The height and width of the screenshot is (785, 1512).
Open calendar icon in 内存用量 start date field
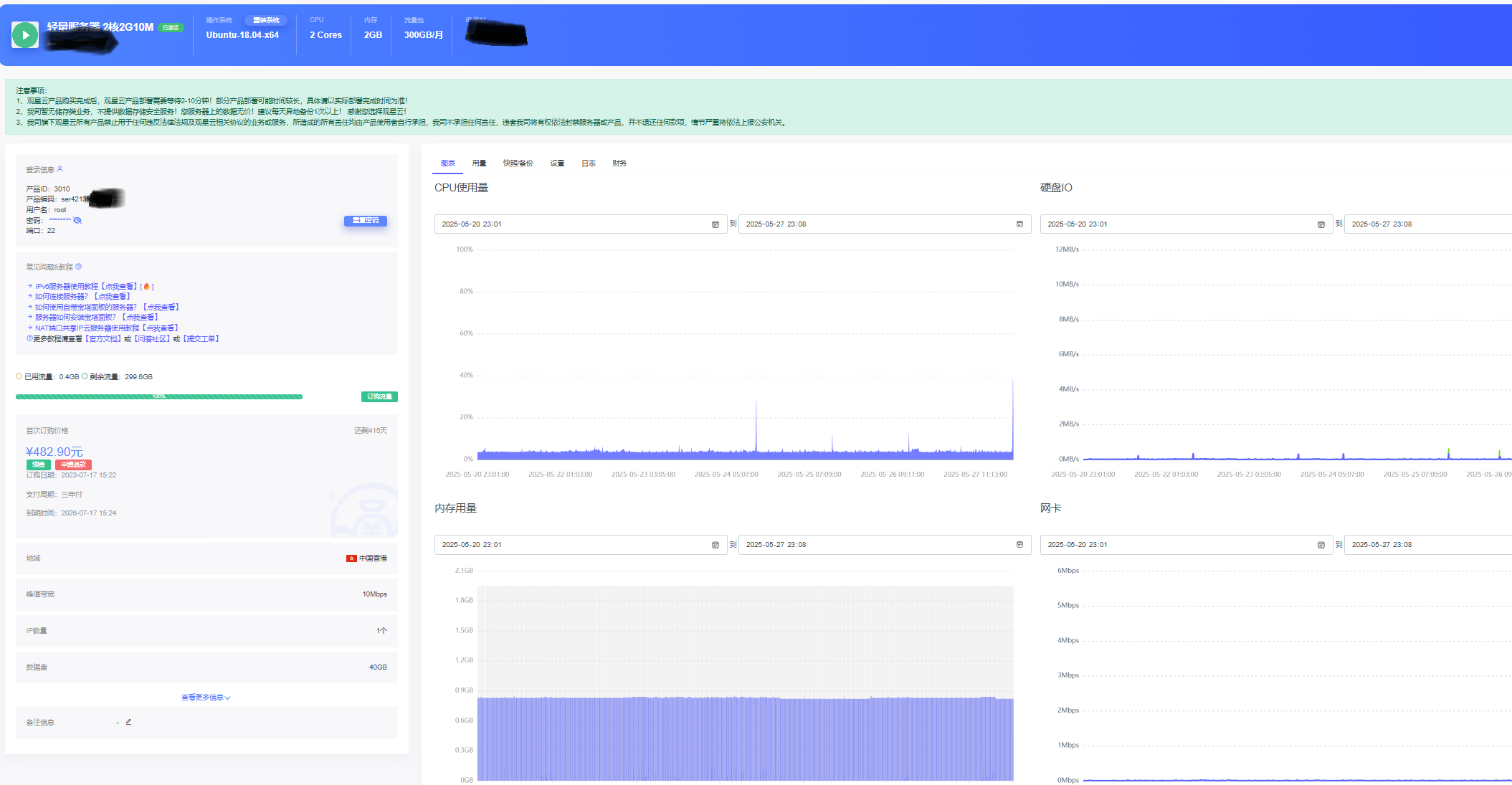(715, 545)
